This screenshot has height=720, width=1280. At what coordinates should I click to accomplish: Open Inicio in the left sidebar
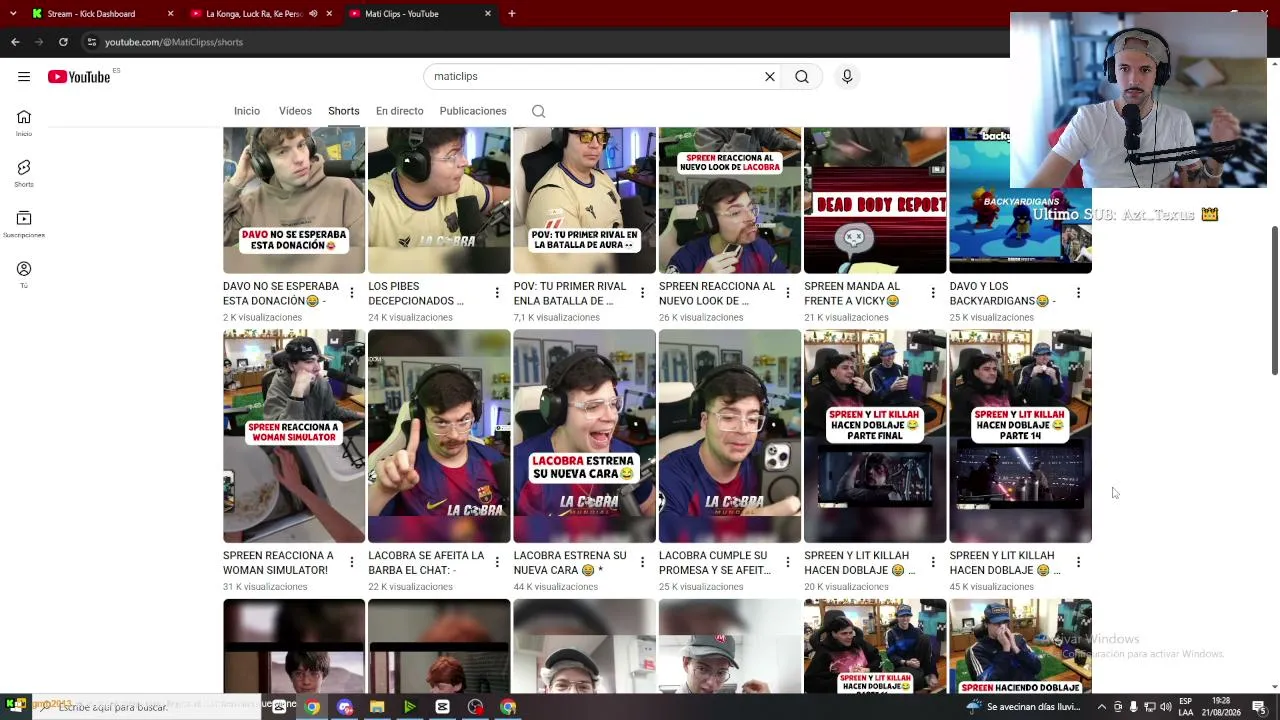tap(24, 122)
